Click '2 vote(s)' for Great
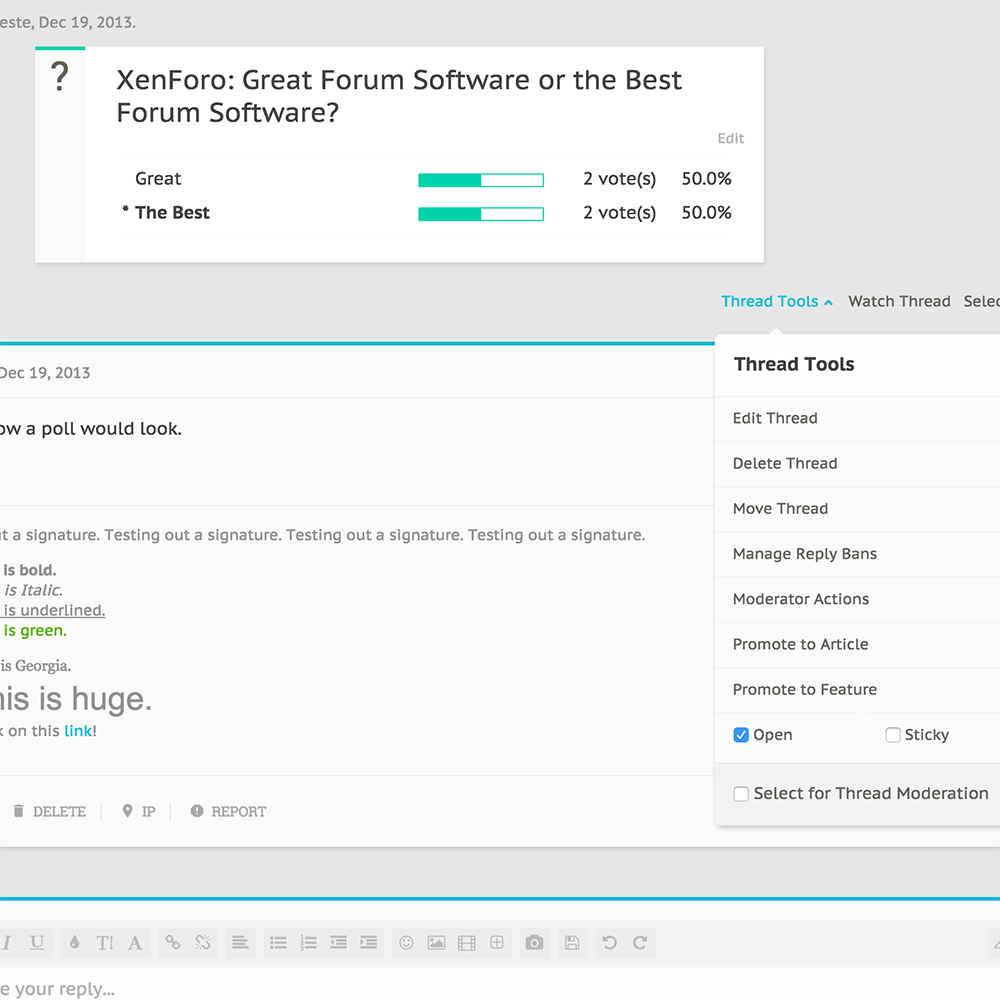 (619, 179)
